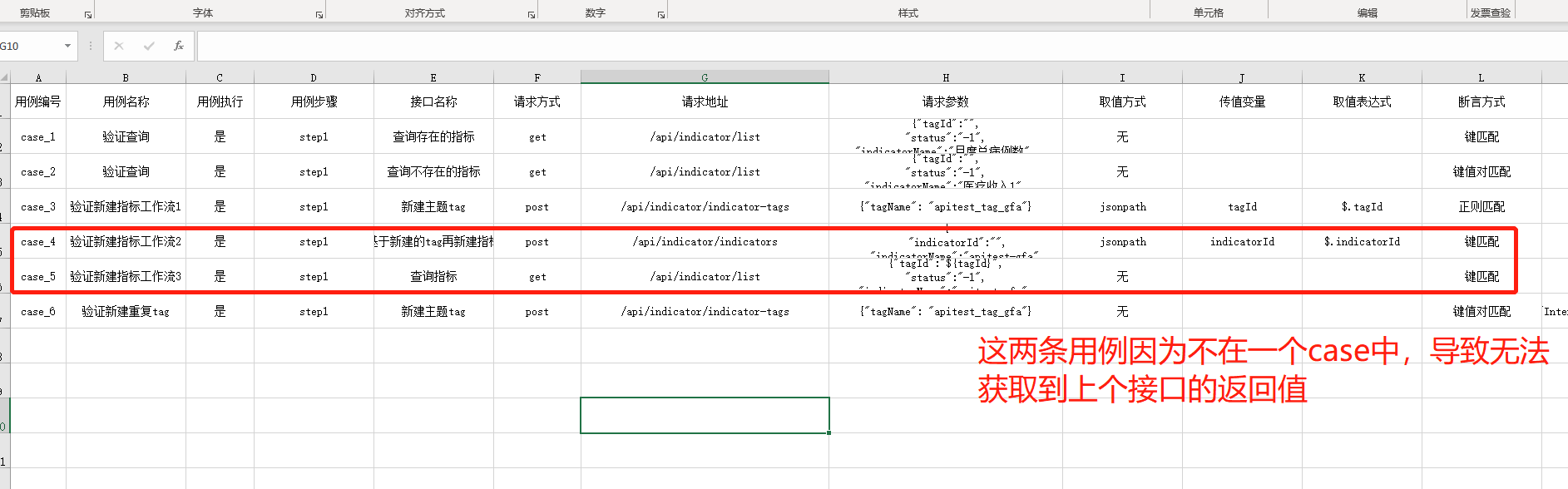Click the 取值表达式 header cell

1362,101
